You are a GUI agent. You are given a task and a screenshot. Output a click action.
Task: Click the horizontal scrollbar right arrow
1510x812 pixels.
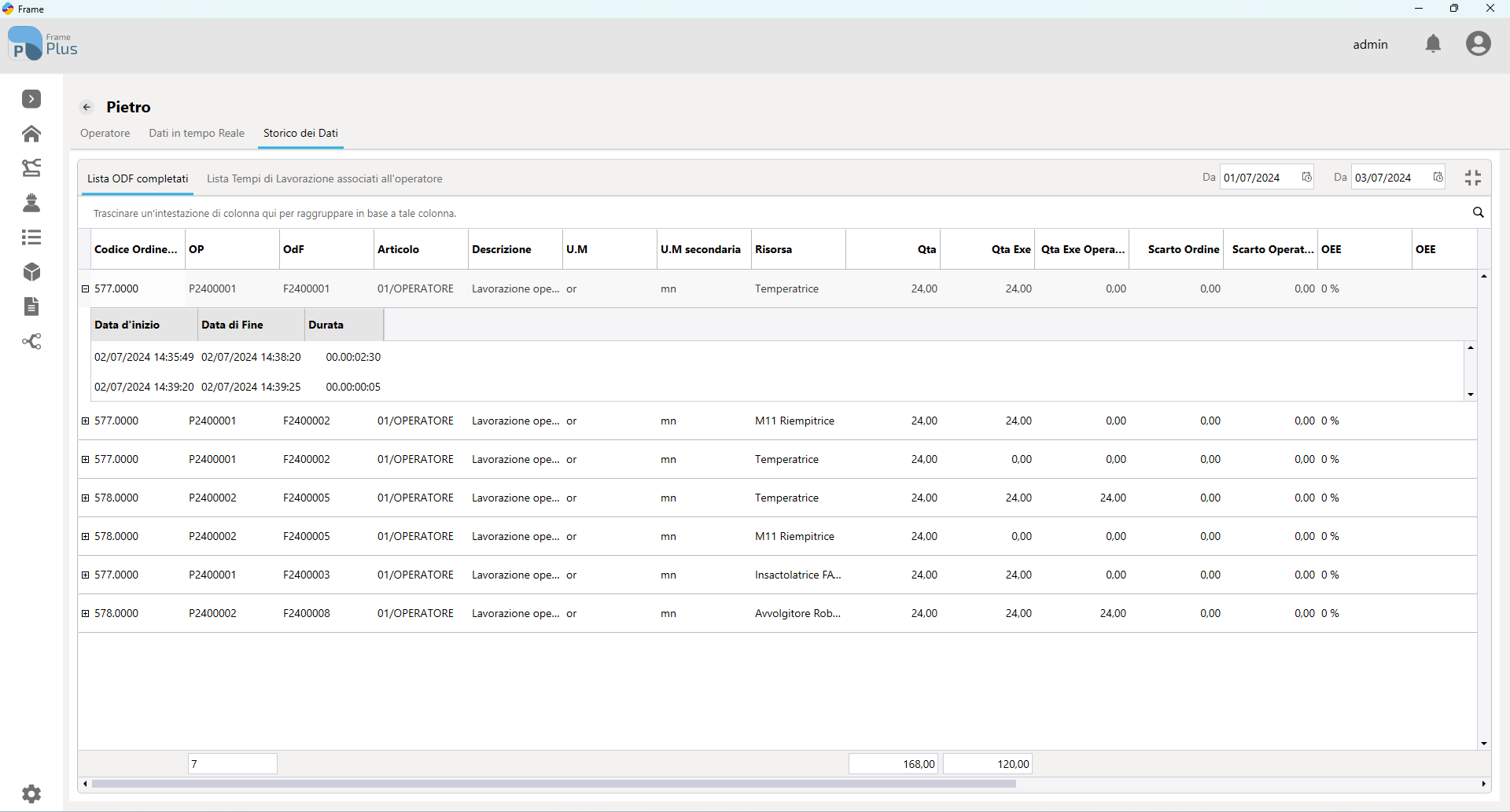click(x=1484, y=784)
